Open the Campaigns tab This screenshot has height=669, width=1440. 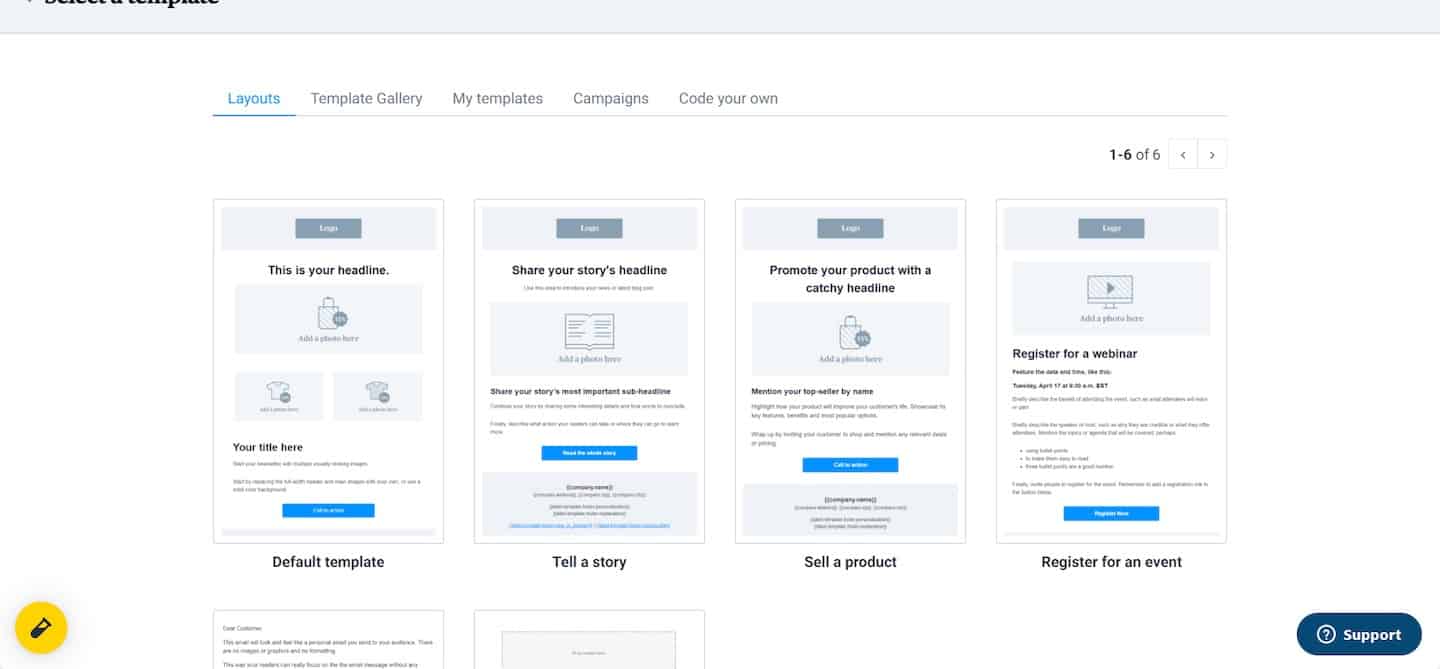coord(611,98)
